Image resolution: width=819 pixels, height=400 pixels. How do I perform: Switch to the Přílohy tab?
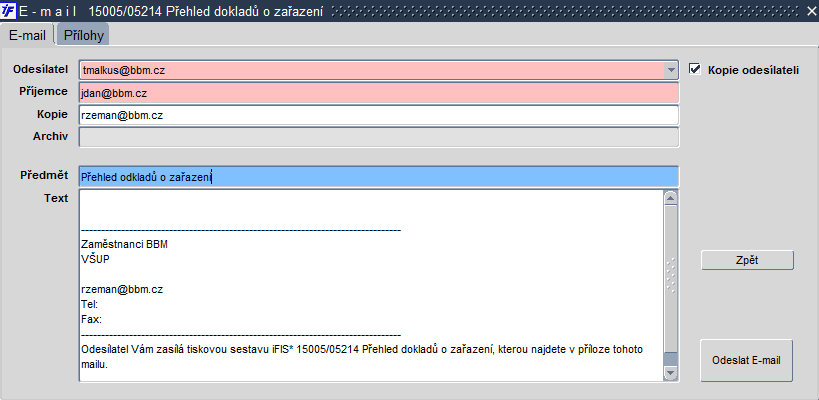[x=84, y=36]
